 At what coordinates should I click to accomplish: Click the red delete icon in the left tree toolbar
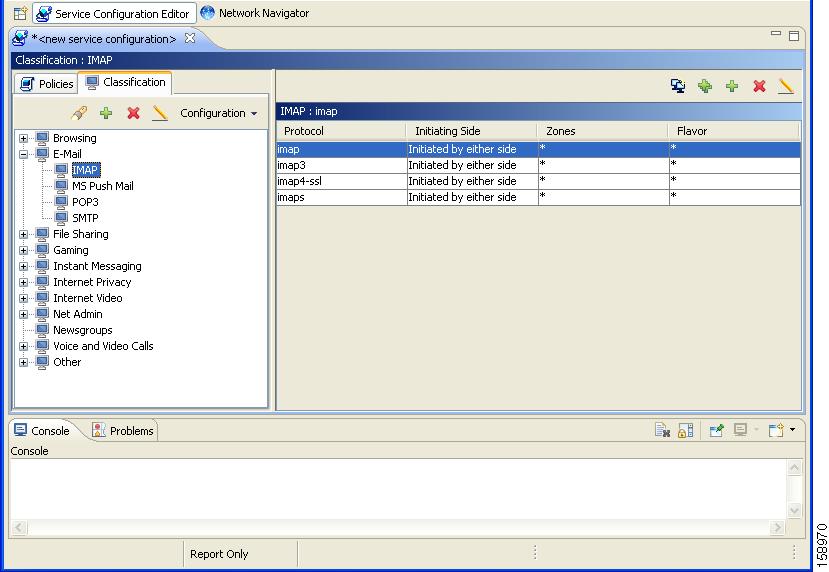pos(133,113)
